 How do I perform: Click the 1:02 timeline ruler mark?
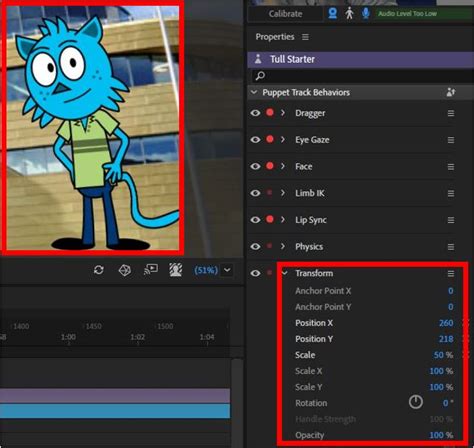point(137,337)
